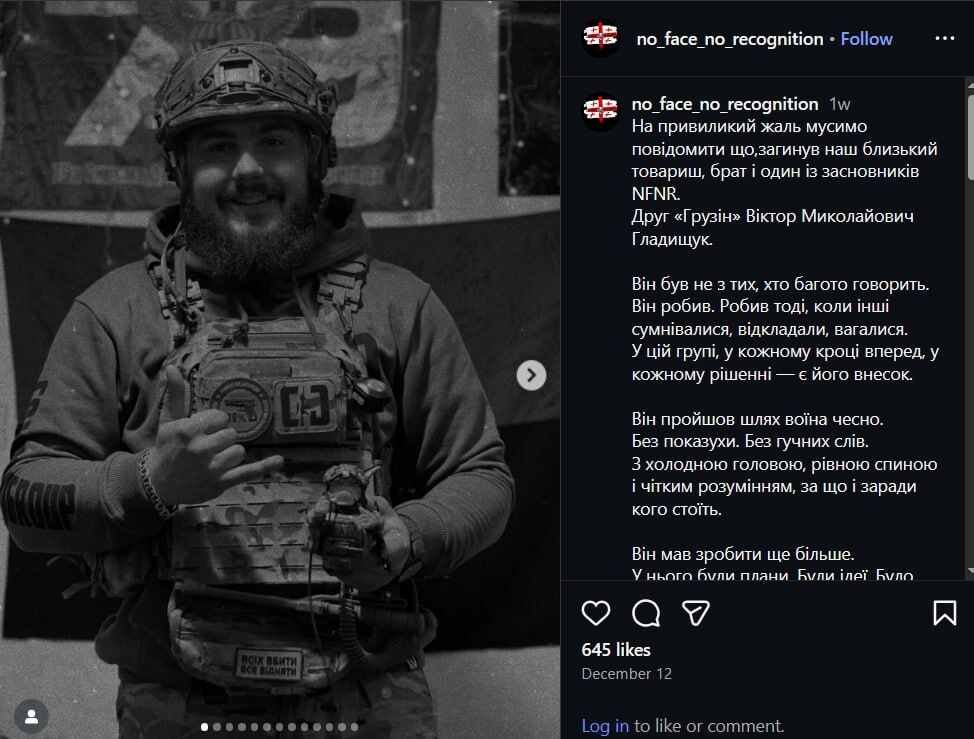The height and width of the screenshot is (739, 974).
Task: Click the 1w timestamp next to the caption username
Action: [840, 104]
